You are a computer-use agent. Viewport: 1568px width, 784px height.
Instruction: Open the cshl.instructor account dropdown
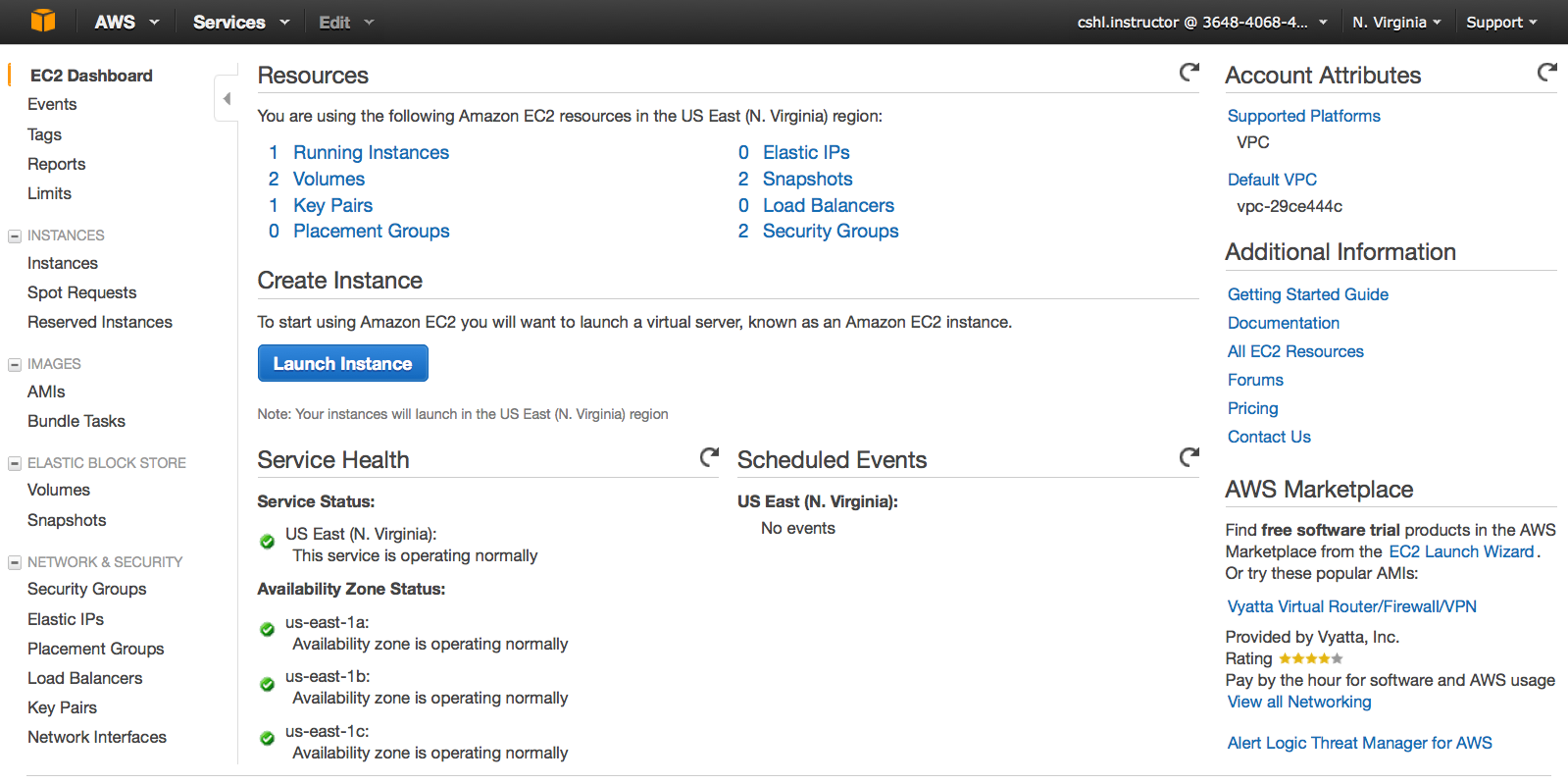click(x=1202, y=22)
